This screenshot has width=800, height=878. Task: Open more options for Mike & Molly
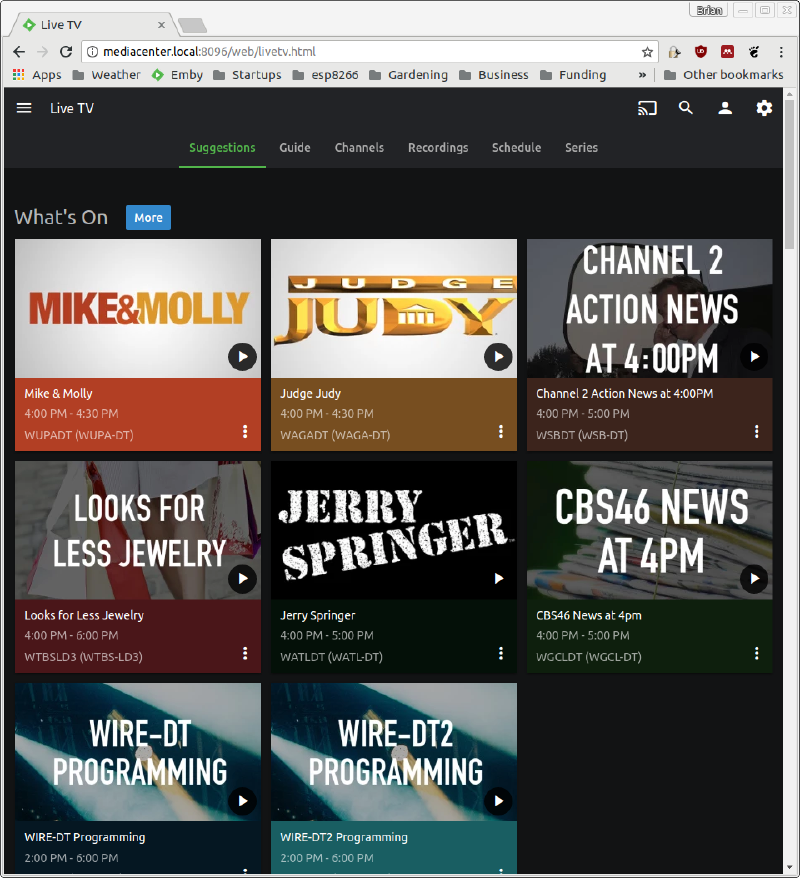pyautogui.click(x=245, y=431)
